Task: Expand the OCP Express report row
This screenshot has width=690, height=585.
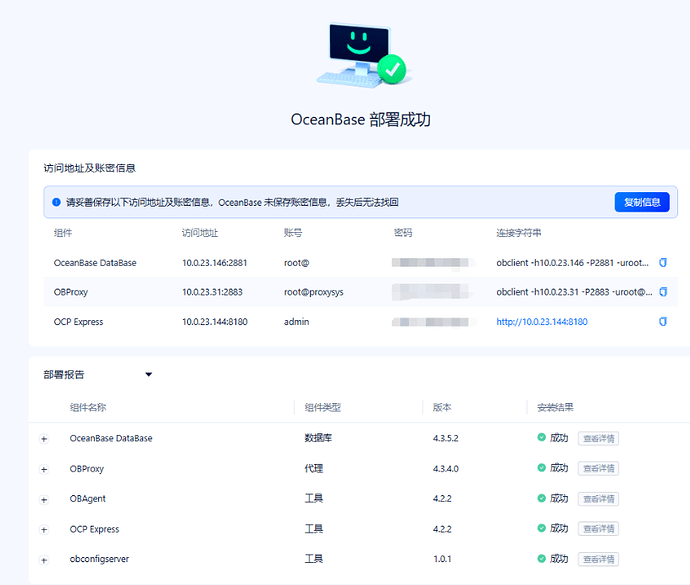Action: [44, 530]
